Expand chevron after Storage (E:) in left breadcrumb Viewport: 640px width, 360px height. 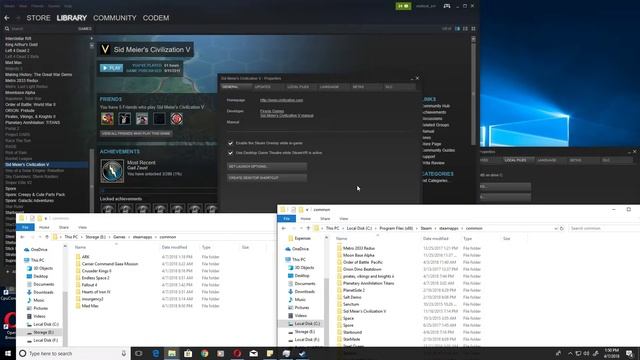point(109,237)
